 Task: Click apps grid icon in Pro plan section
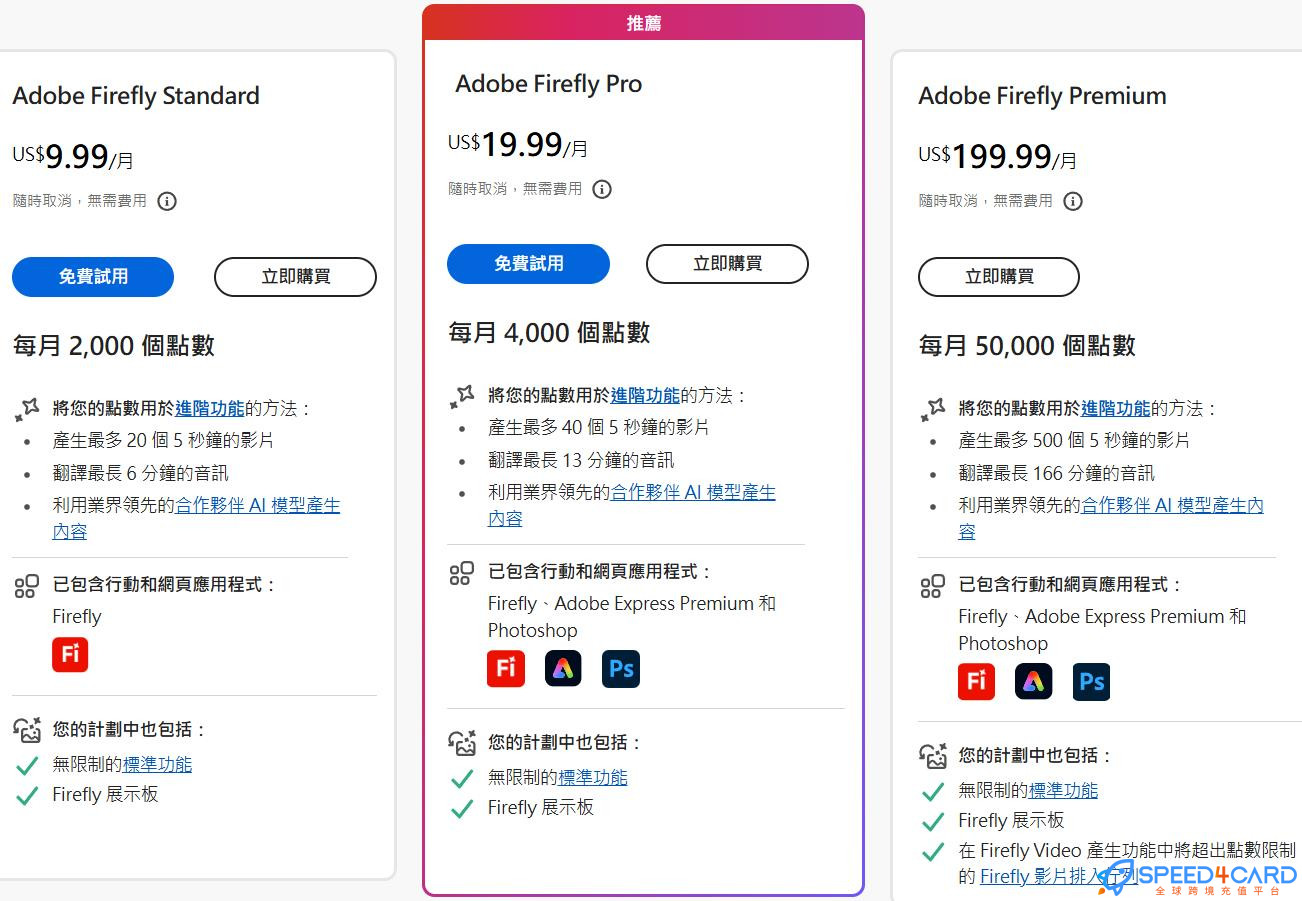pyautogui.click(x=461, y=572)
